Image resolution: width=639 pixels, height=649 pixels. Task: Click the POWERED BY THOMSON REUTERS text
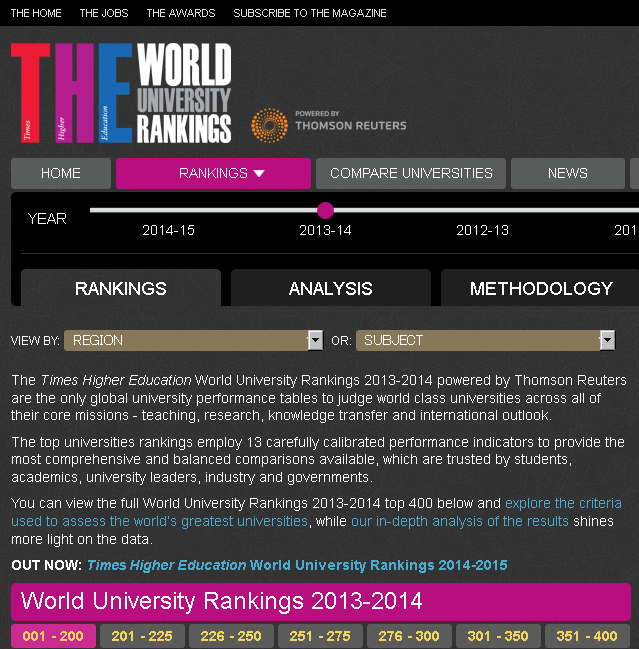pyautogui.click(x=351, y=121)
